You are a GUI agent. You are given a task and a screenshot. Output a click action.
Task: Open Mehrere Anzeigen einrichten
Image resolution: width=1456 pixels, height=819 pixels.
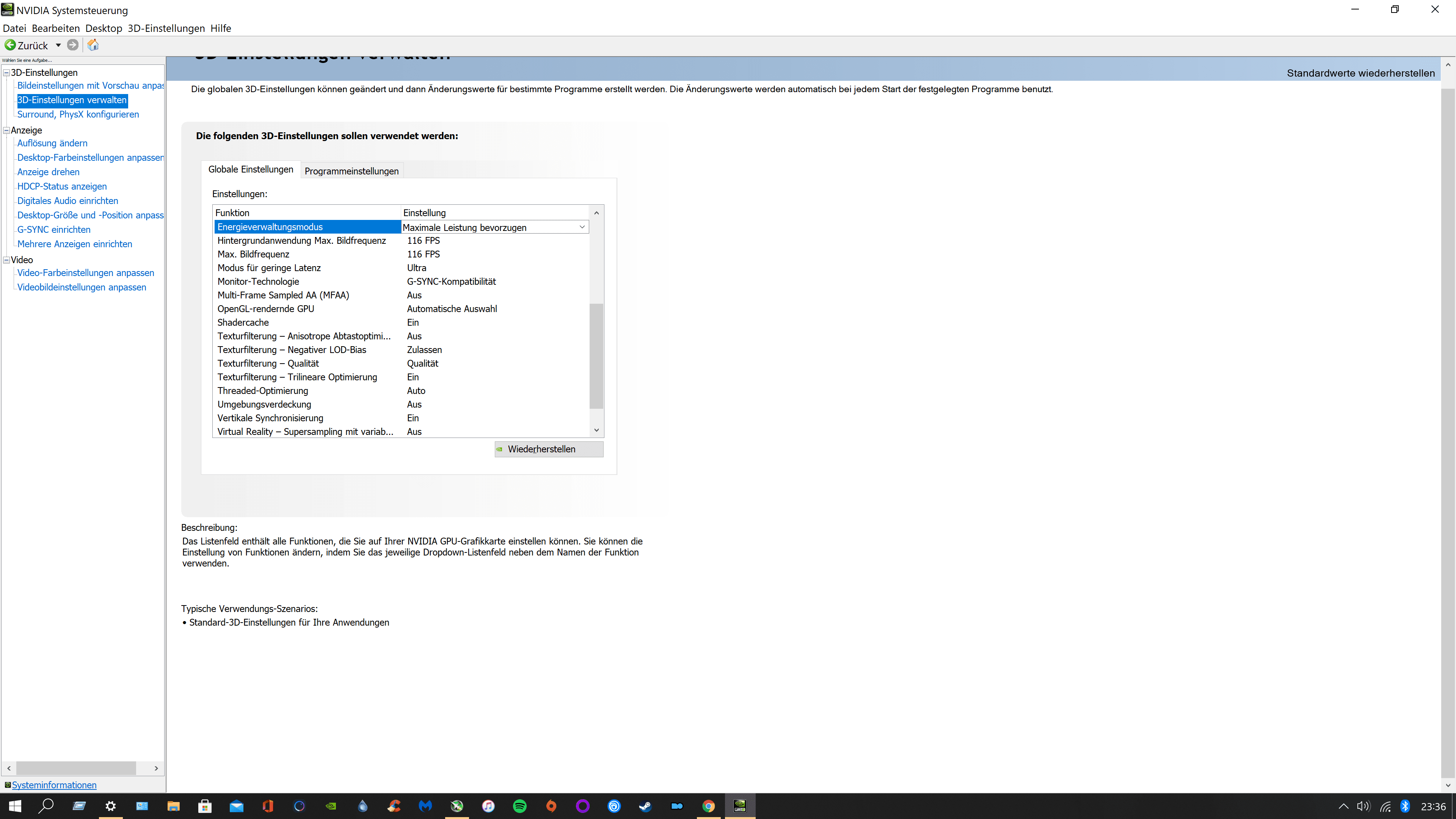pos(75,244)
